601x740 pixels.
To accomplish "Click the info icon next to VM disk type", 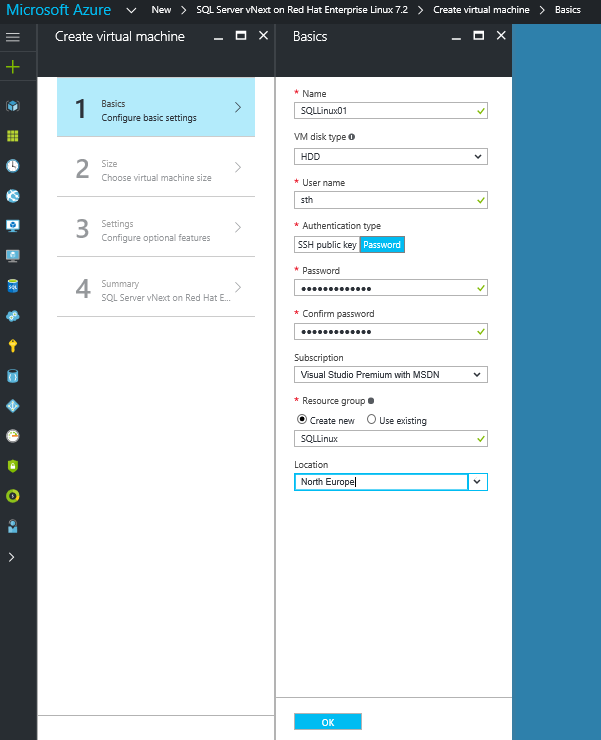I will tap(352, 137).
